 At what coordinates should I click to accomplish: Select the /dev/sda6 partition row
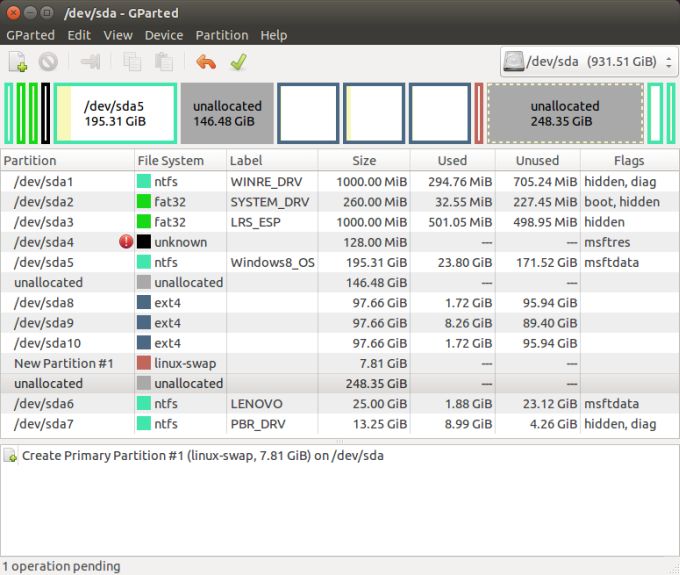[x=340, y=403]
